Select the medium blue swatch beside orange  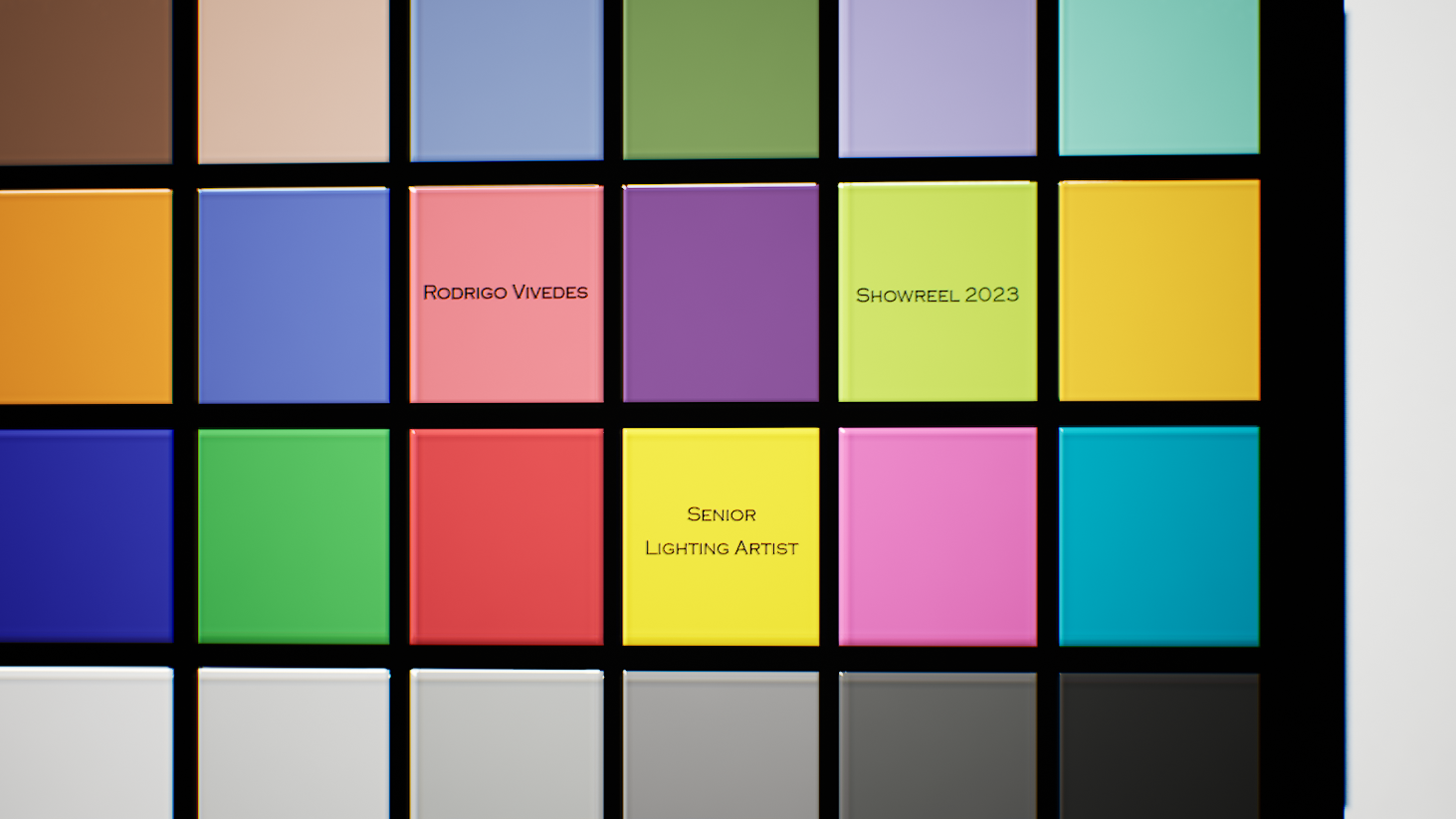click(x=294, y=296)
